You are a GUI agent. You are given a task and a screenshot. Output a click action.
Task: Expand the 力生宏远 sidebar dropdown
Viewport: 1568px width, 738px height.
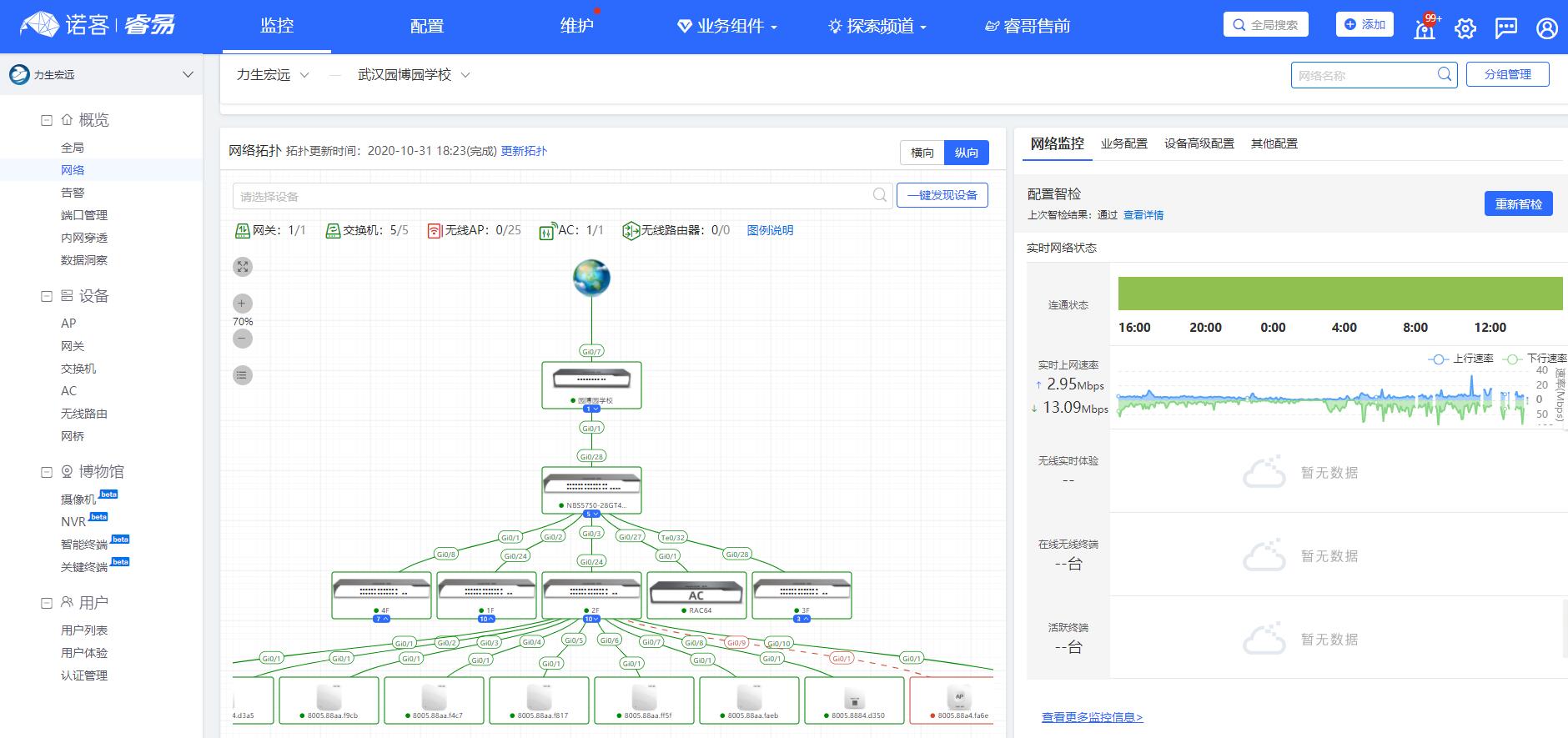pos(188,75)
